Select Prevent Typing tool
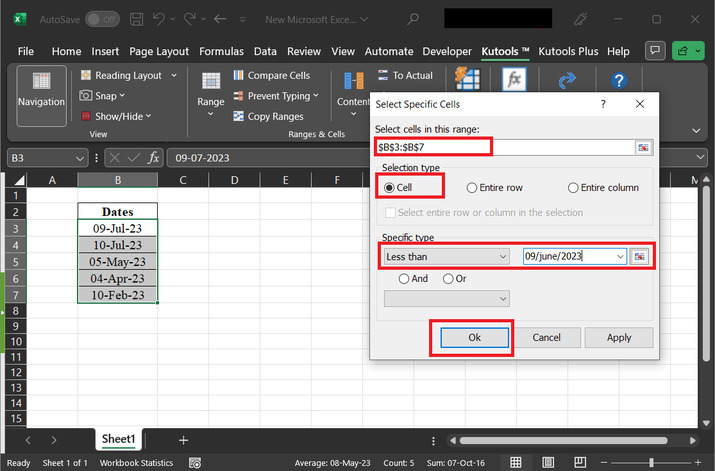This screenshot has width=715, height=471. coord(276,96)
